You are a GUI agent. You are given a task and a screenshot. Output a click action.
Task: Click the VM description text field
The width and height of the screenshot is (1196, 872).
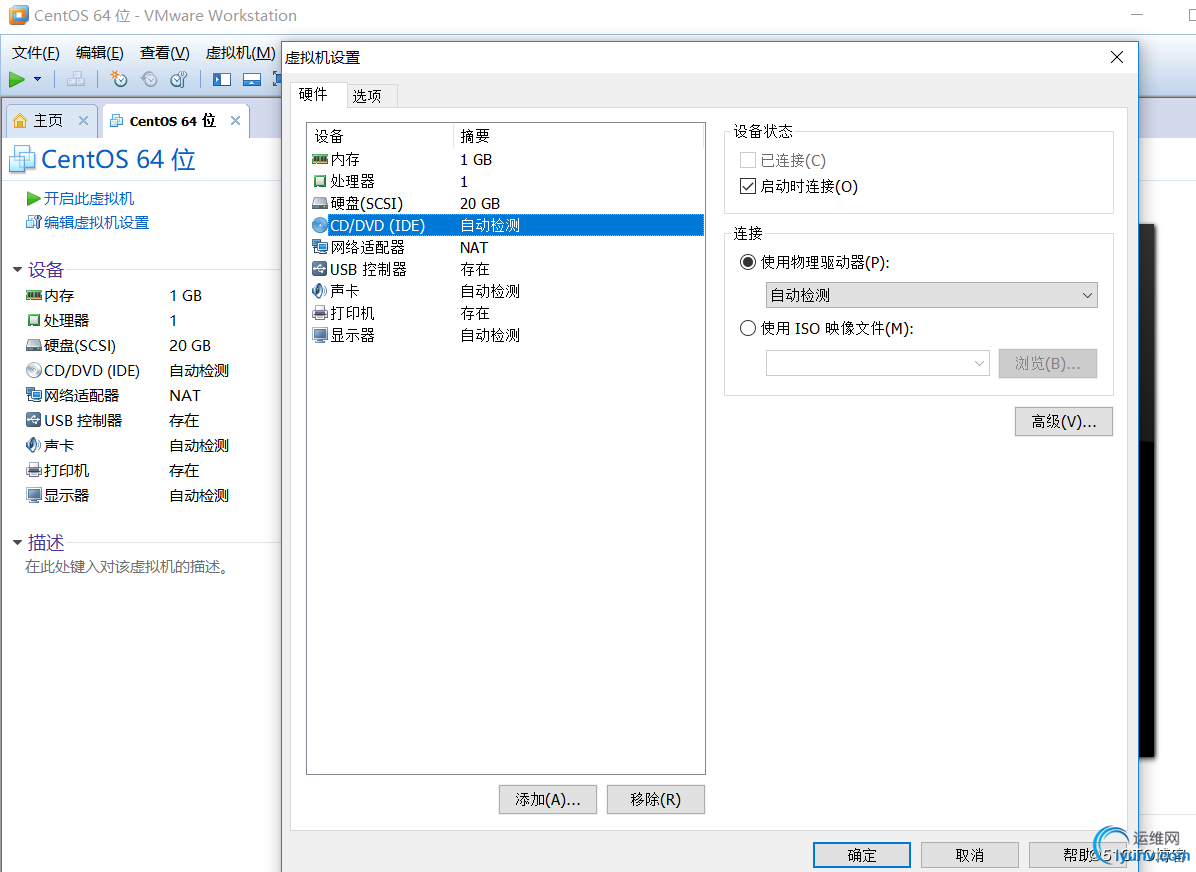click(127, 567)
